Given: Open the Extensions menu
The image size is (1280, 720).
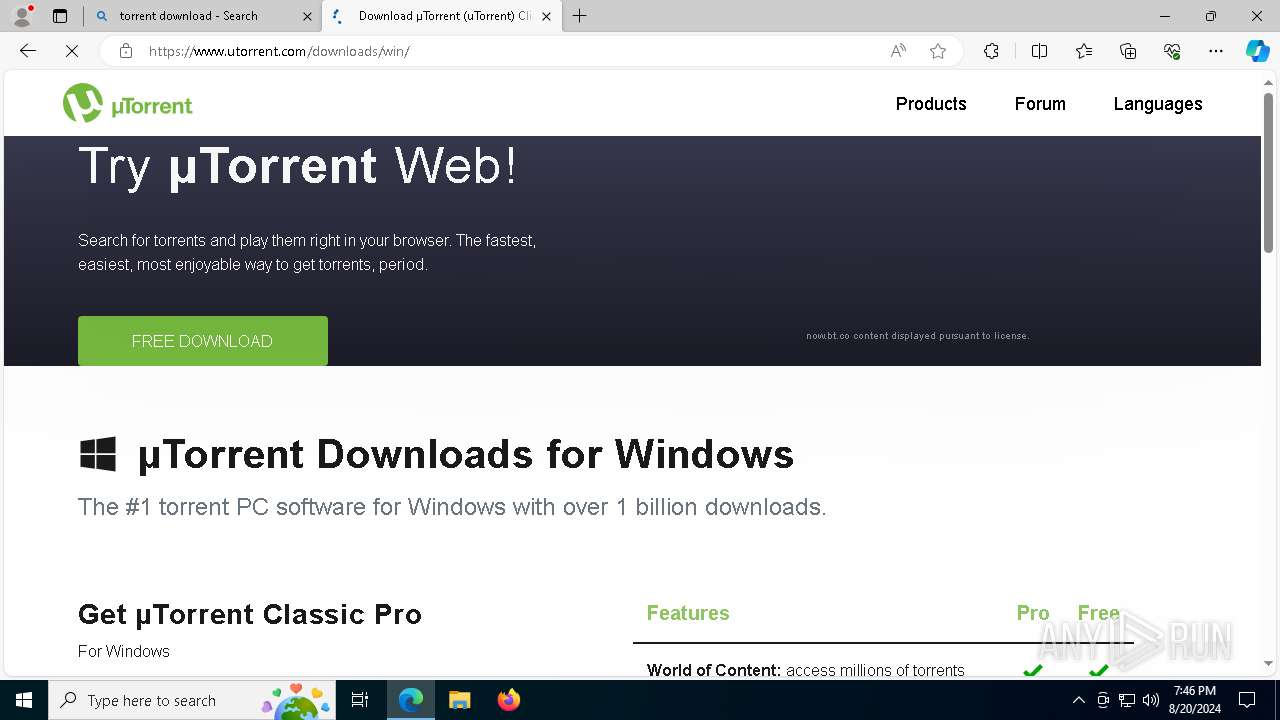Looking at the screenshot, I should pos(991,51).
